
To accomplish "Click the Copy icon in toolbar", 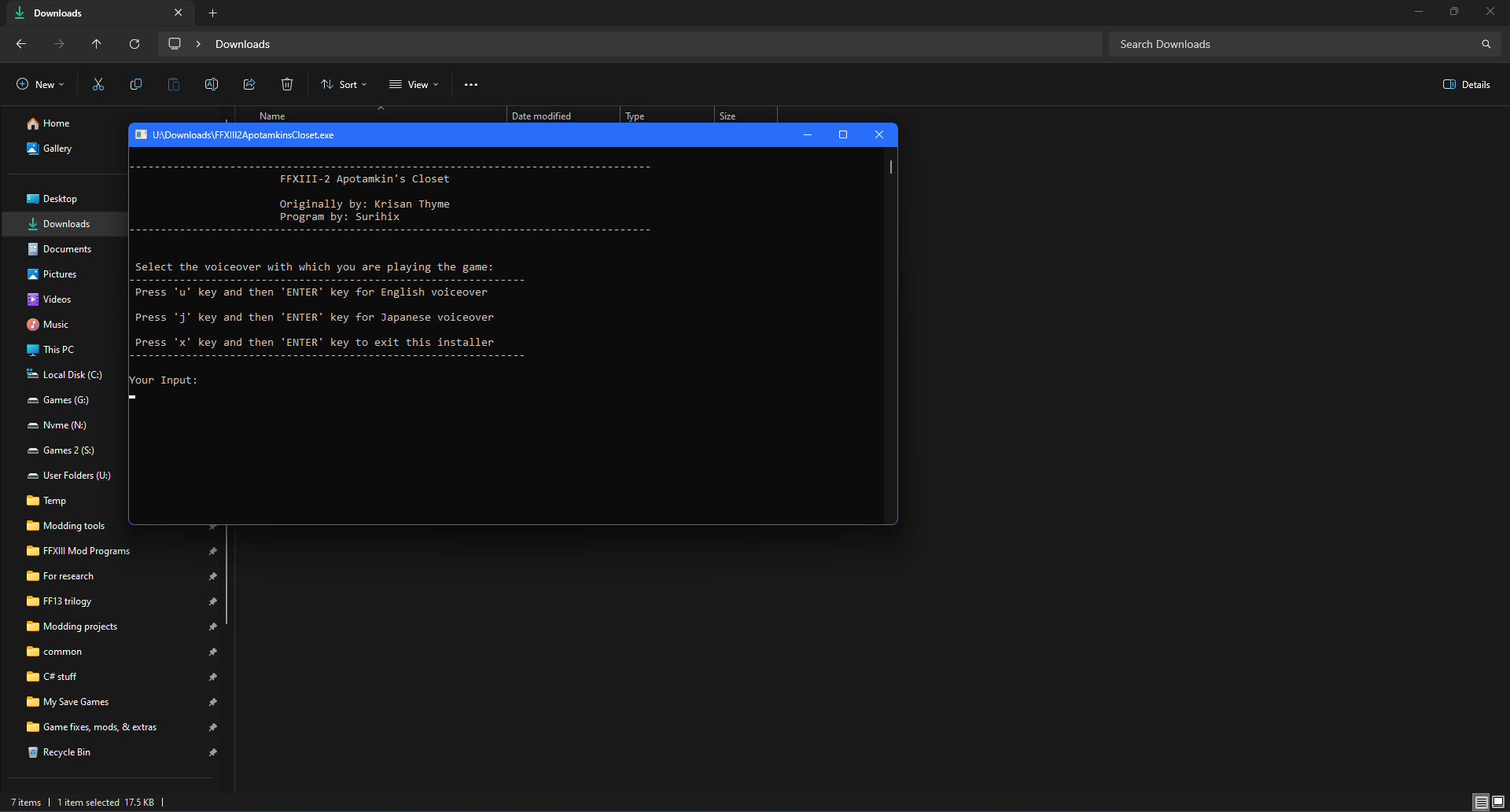I will (x=136, y=84).
